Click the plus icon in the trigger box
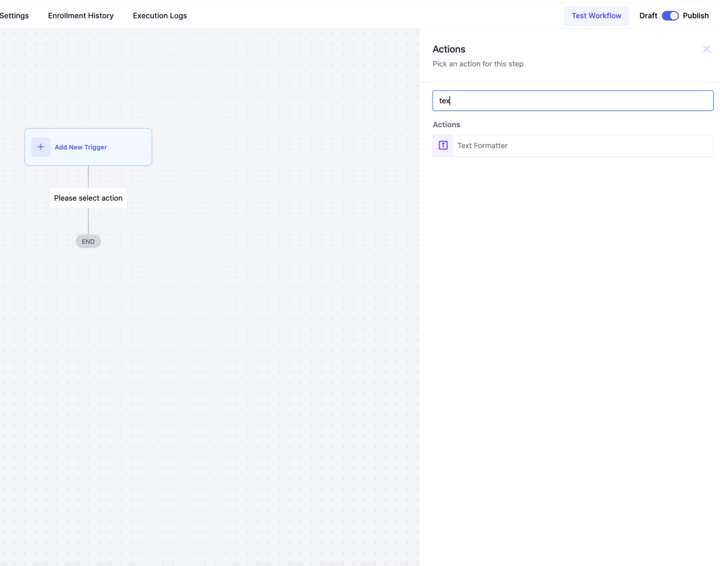Image resolution: width=720 pixels, height=566 pixels. pyautogui.click(x=41, y=147)
